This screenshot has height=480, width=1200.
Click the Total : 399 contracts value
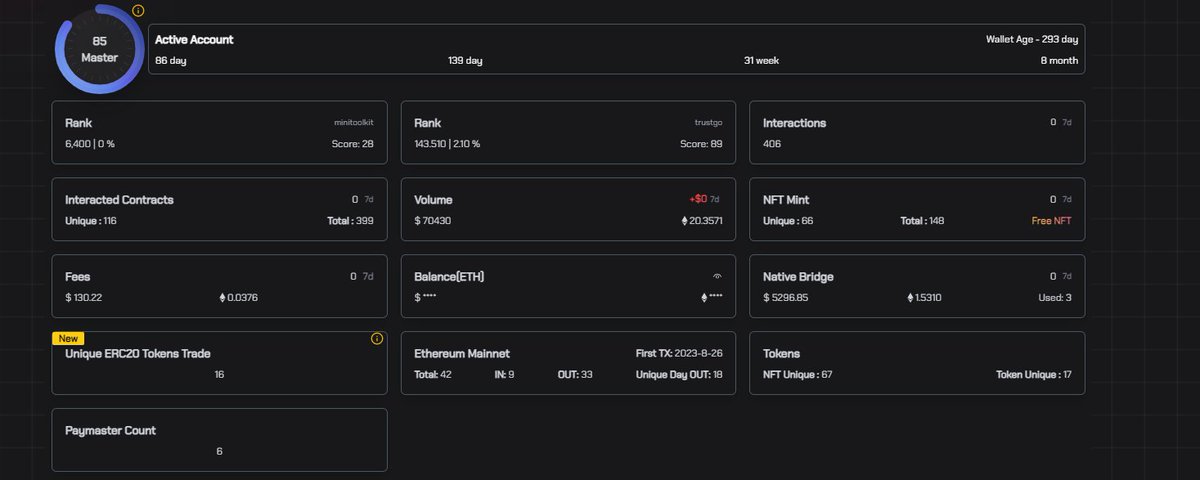pyautogui.click(x=351, y=220)
